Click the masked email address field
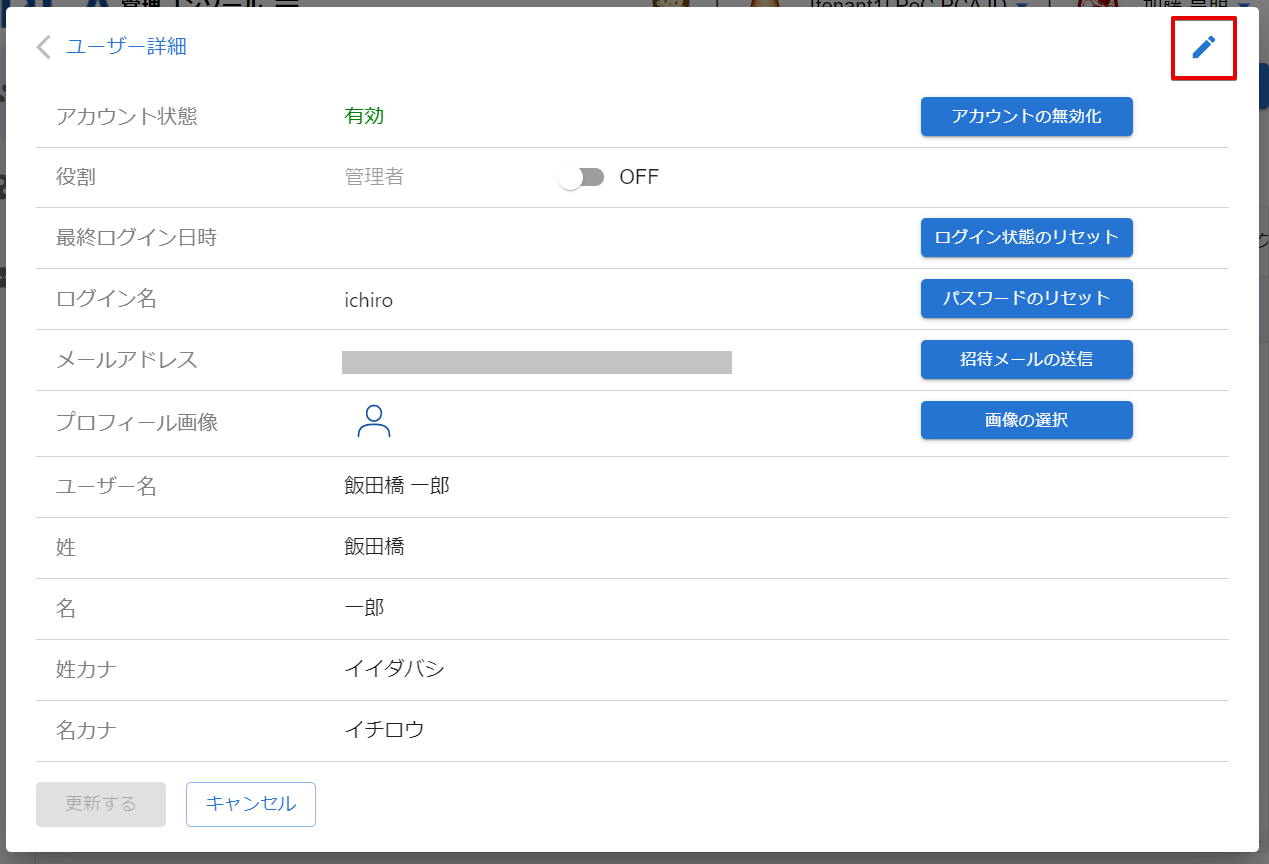Viewport: 1269px width, 864px height. click(537, 362)
